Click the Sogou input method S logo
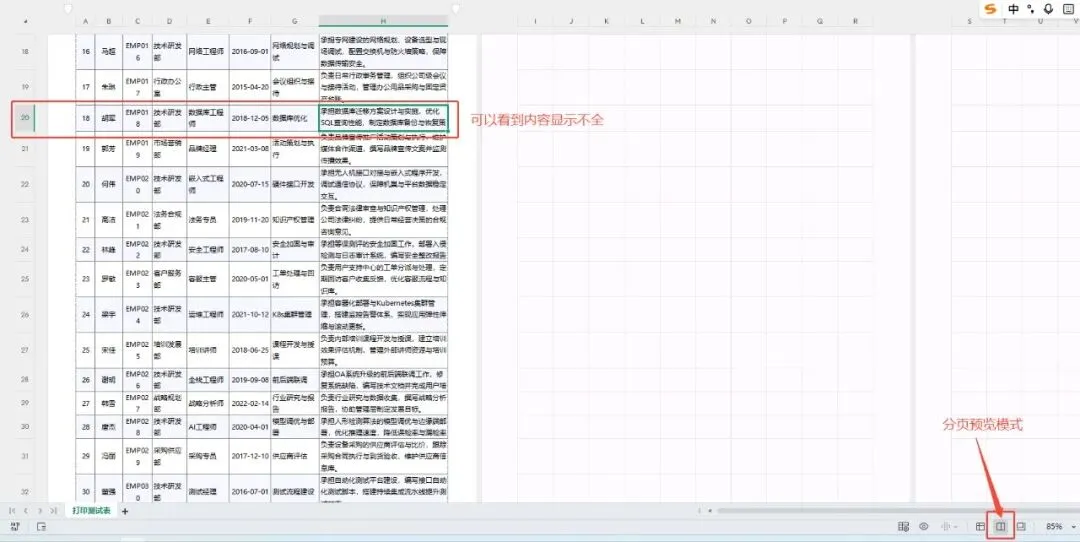Screen dimensions: 1080x542 (x=990, y=9)
